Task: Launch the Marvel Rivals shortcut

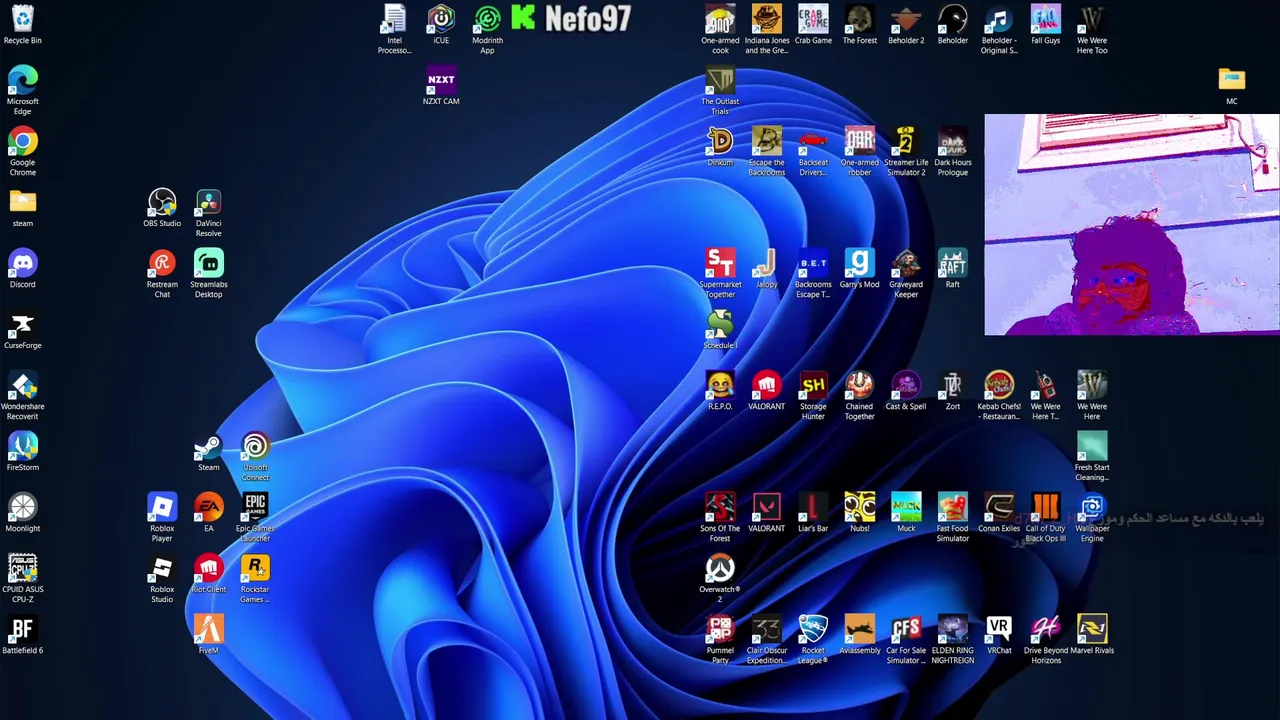Action: pos(1092,635)
